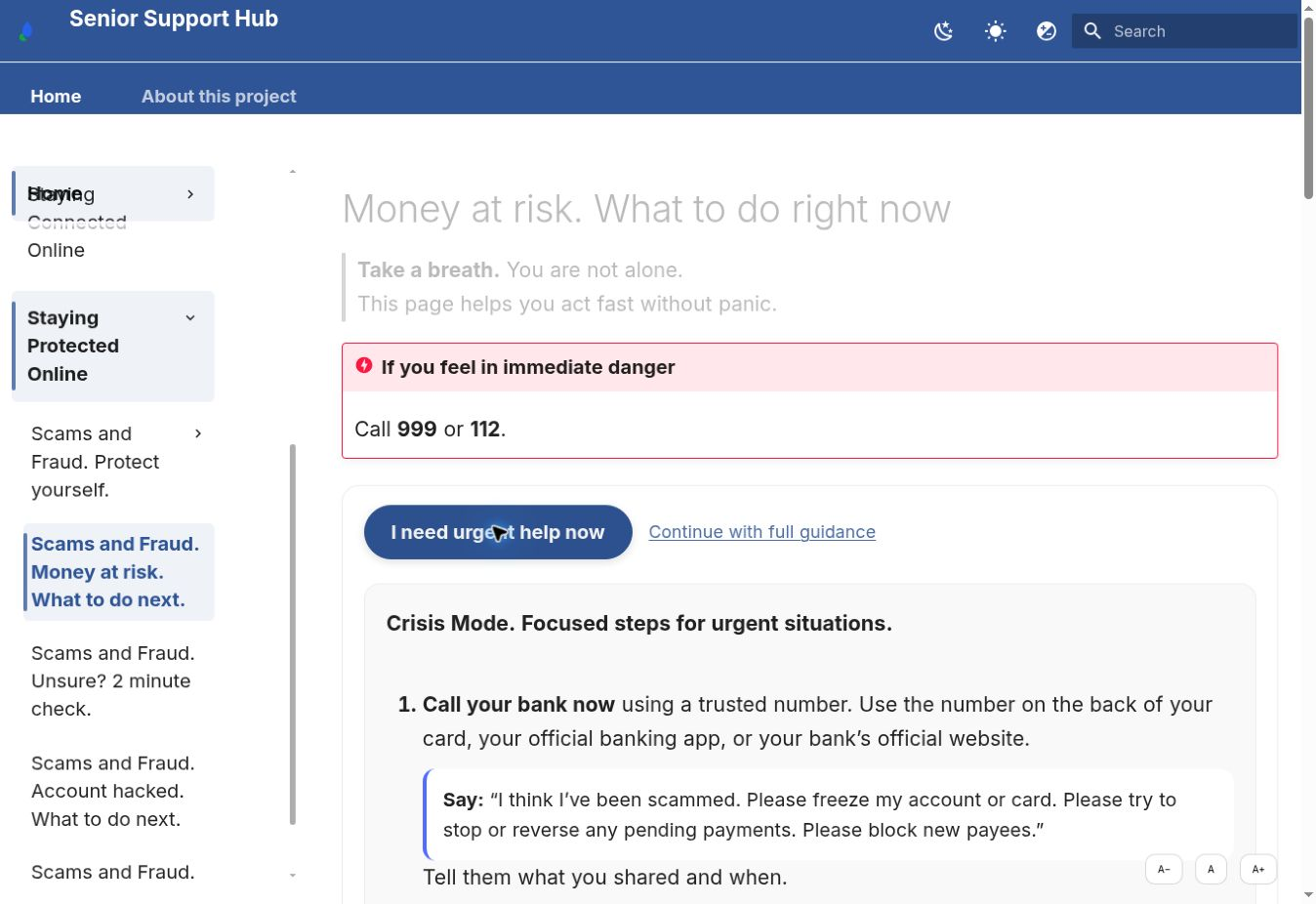Click the Call 999 or 112 text

pyautogui.click(x=431, y=429)
